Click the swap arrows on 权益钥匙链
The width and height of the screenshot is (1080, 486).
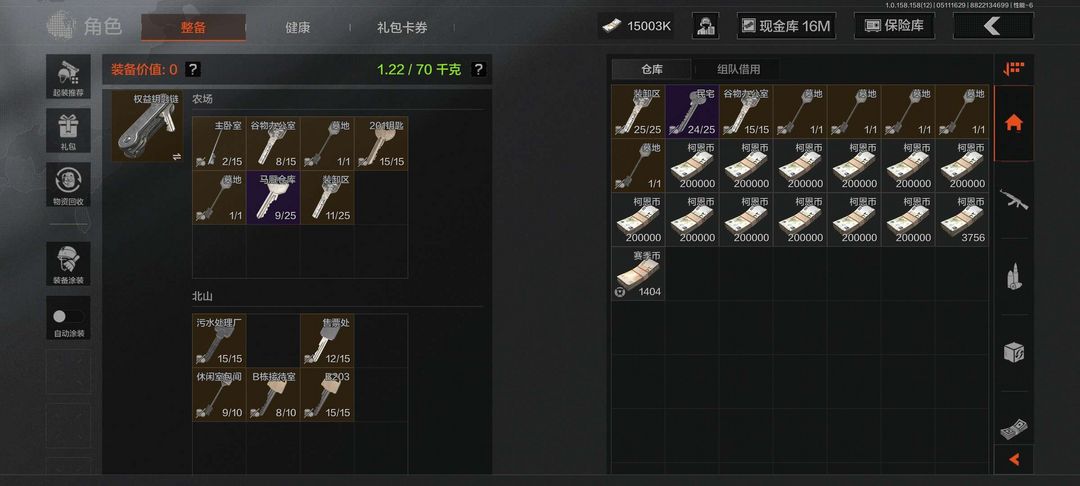[x=176, y=157]
